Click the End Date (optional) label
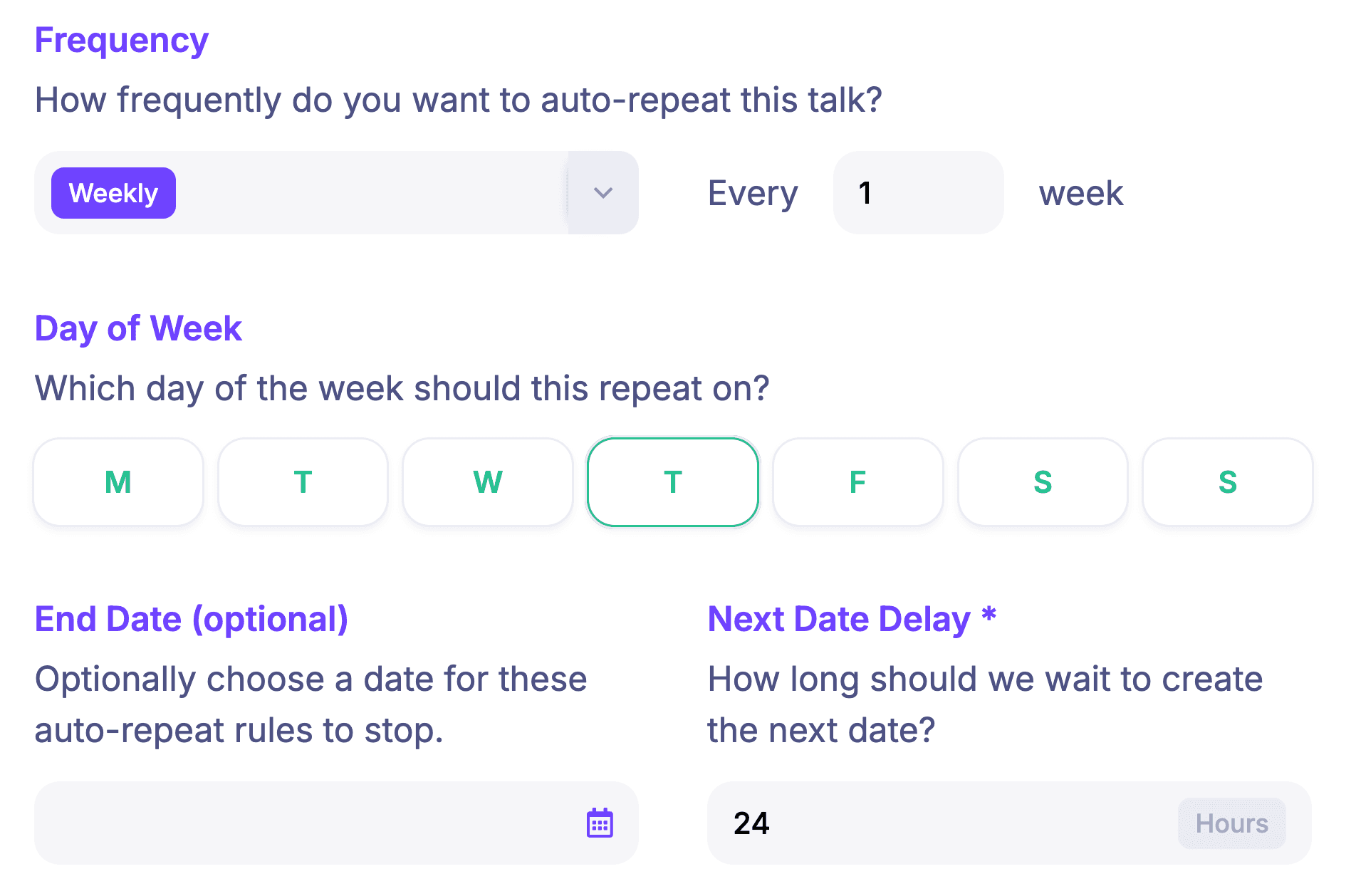The image size is (1356, 896). pos(192,618)
